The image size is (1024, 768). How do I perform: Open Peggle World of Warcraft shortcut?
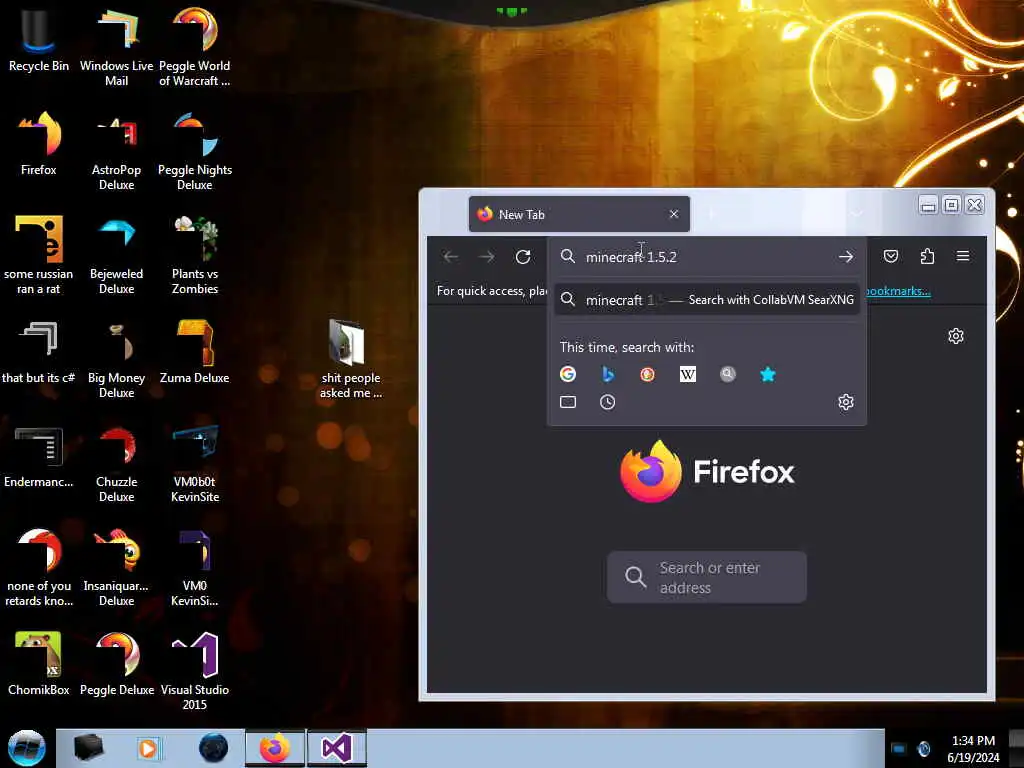[x=195, y=47]
